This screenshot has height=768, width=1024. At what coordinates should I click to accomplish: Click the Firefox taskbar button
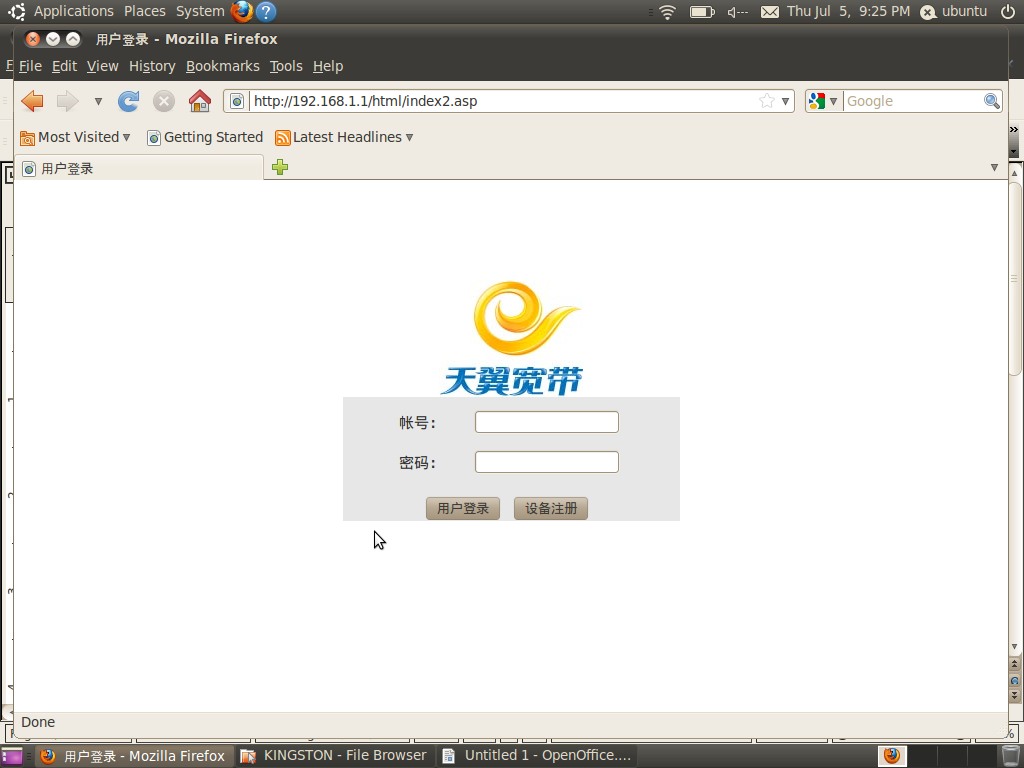coord(133,756)
